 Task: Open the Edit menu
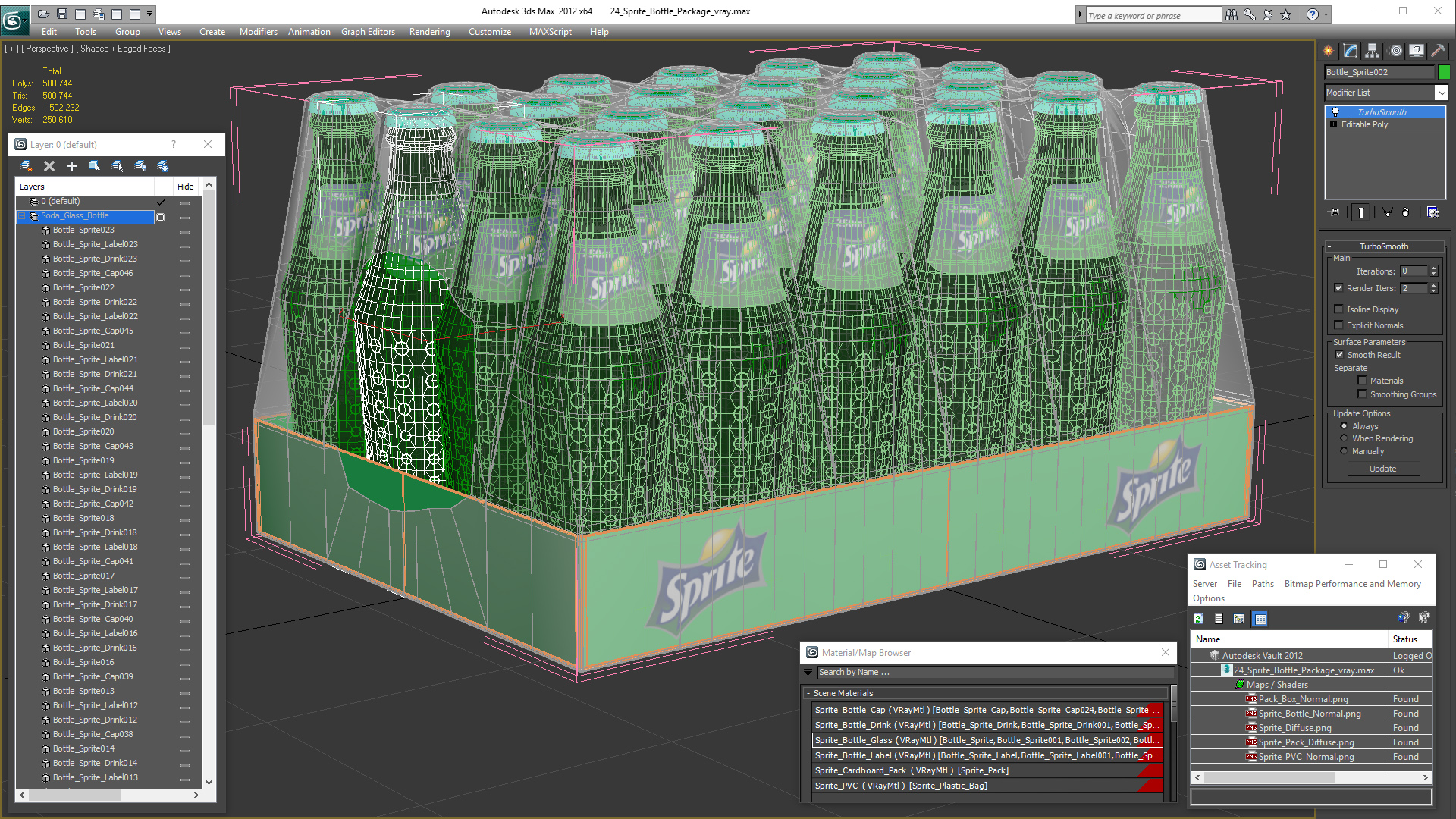pyautogui.click(x=49, y=32)
